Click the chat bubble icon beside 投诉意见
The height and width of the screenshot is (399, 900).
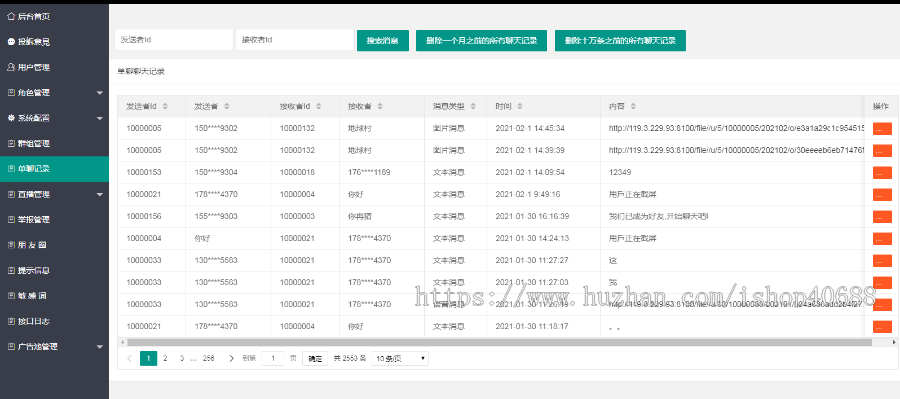click(11, 42)
